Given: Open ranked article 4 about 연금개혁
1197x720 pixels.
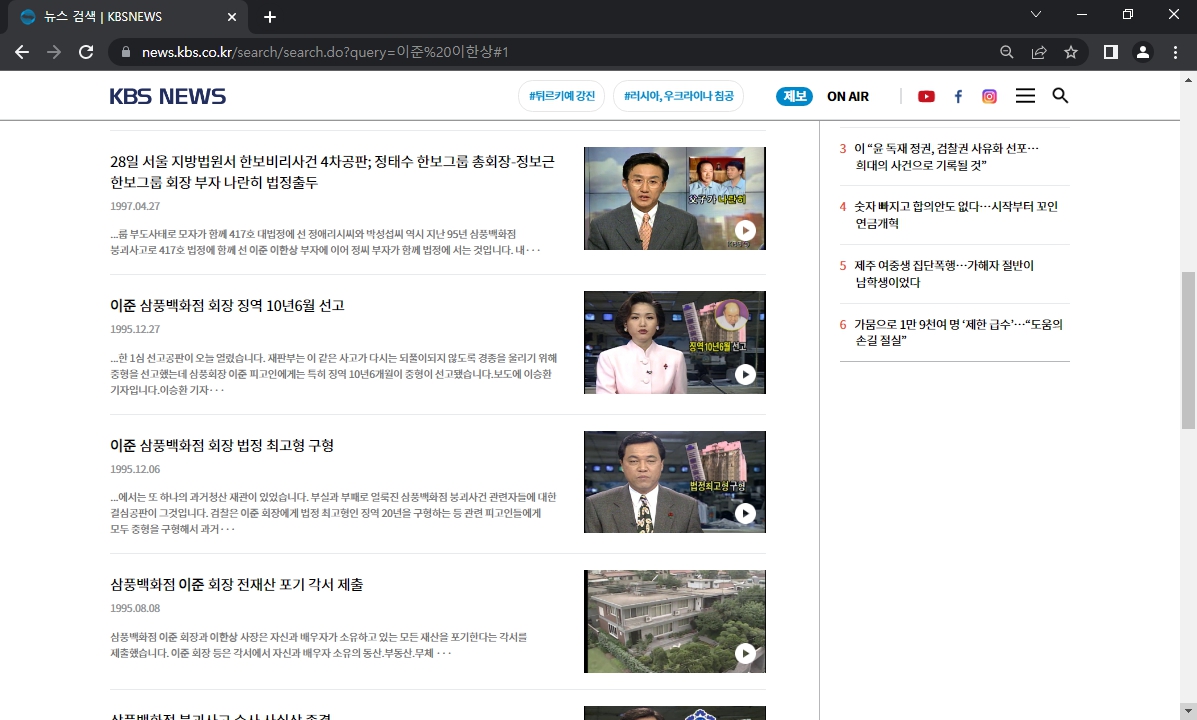Looking at the screenshot, I should pos(956,215).
